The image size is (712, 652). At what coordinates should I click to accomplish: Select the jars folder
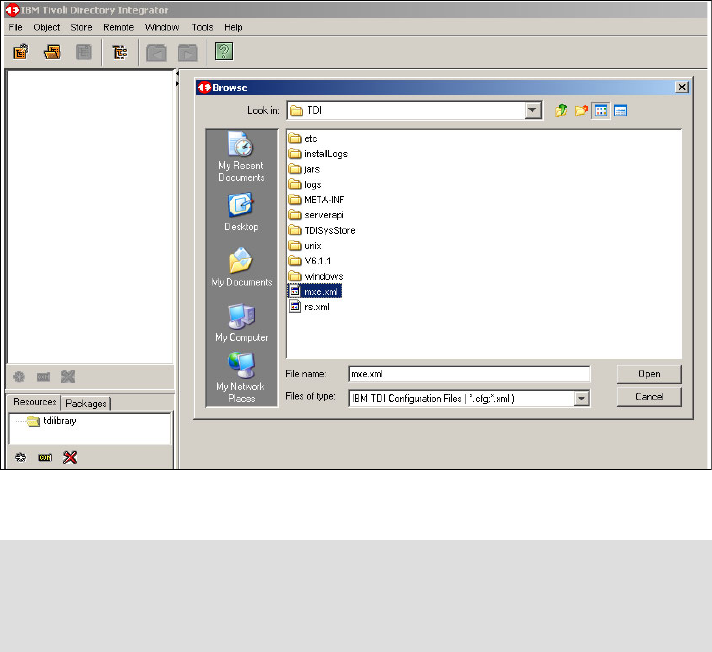(304, 169)
